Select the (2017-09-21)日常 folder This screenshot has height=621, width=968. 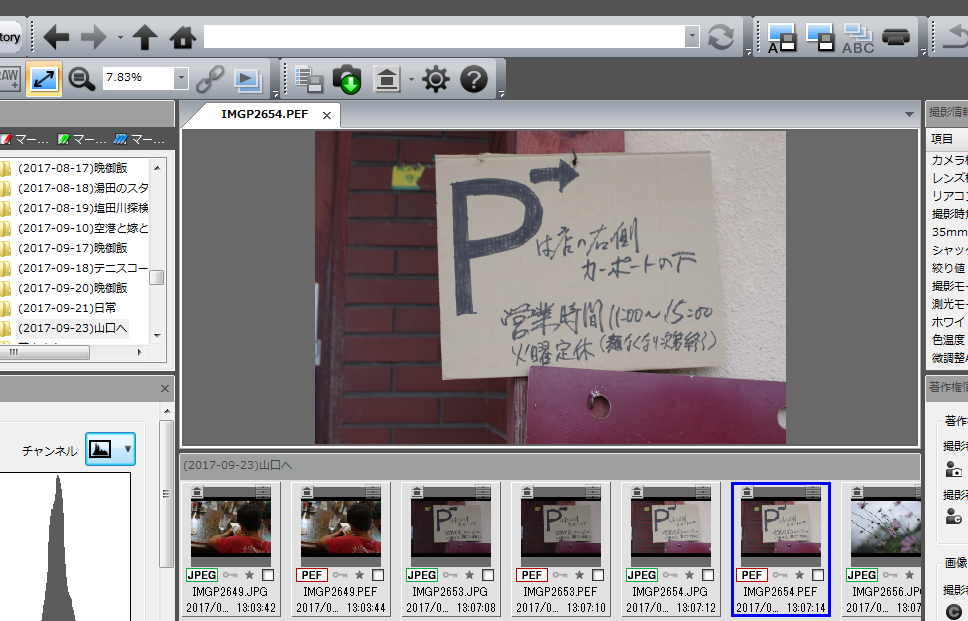[73, 308]
